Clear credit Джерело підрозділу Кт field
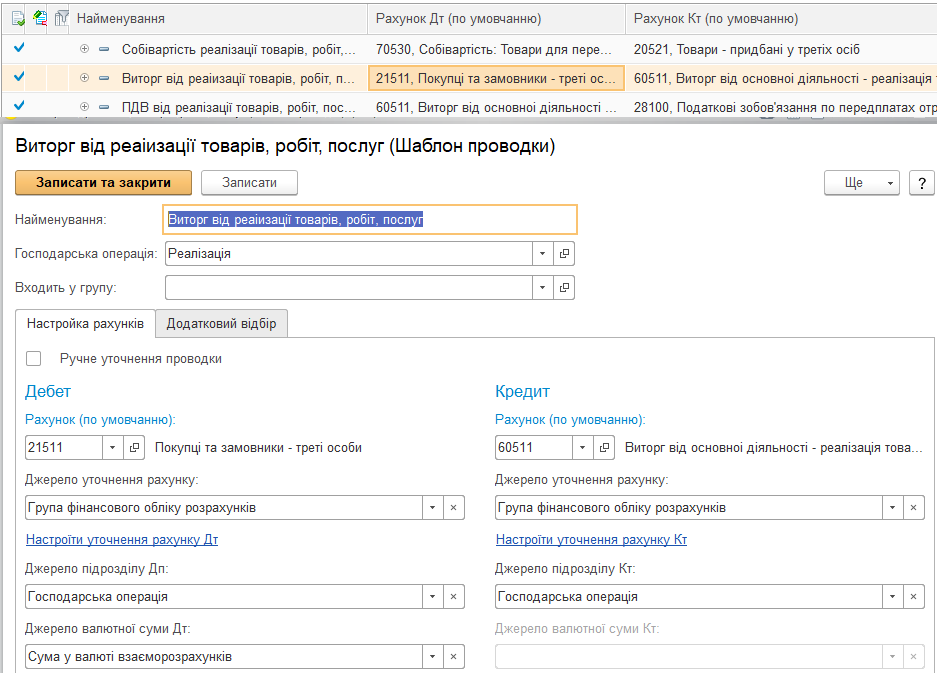The image size is (937, 673). click(913, 597)
